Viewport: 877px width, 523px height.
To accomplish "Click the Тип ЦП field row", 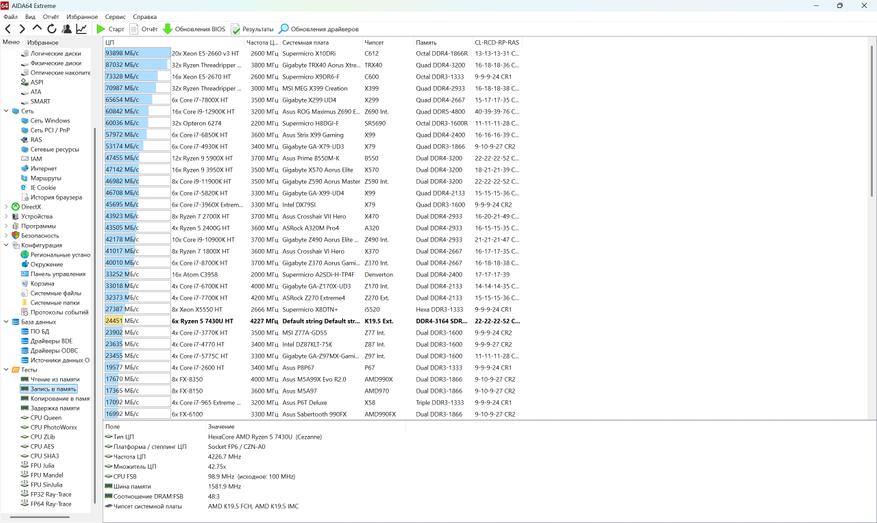I will (x=213, y=436).
